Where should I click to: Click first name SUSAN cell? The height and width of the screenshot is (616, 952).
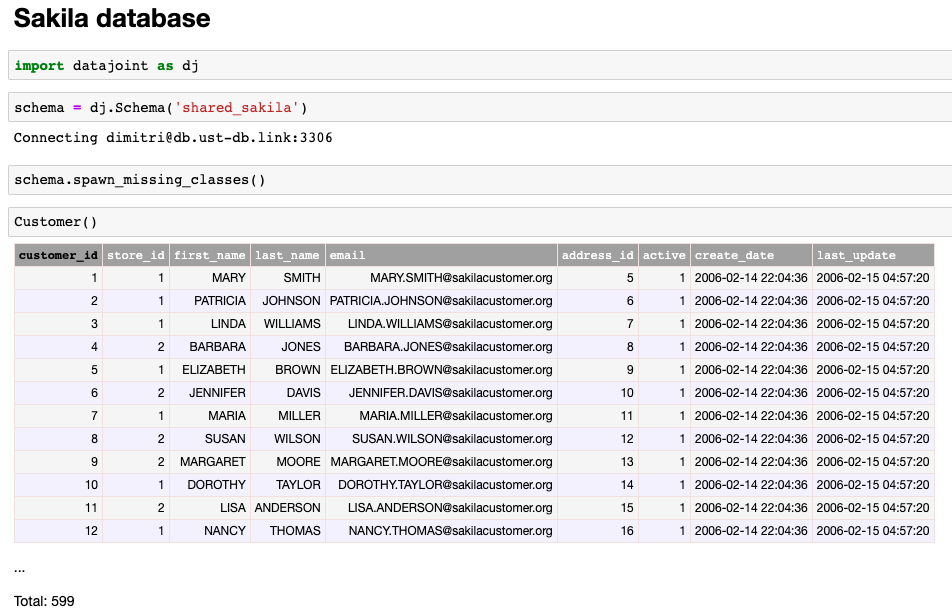209,439
